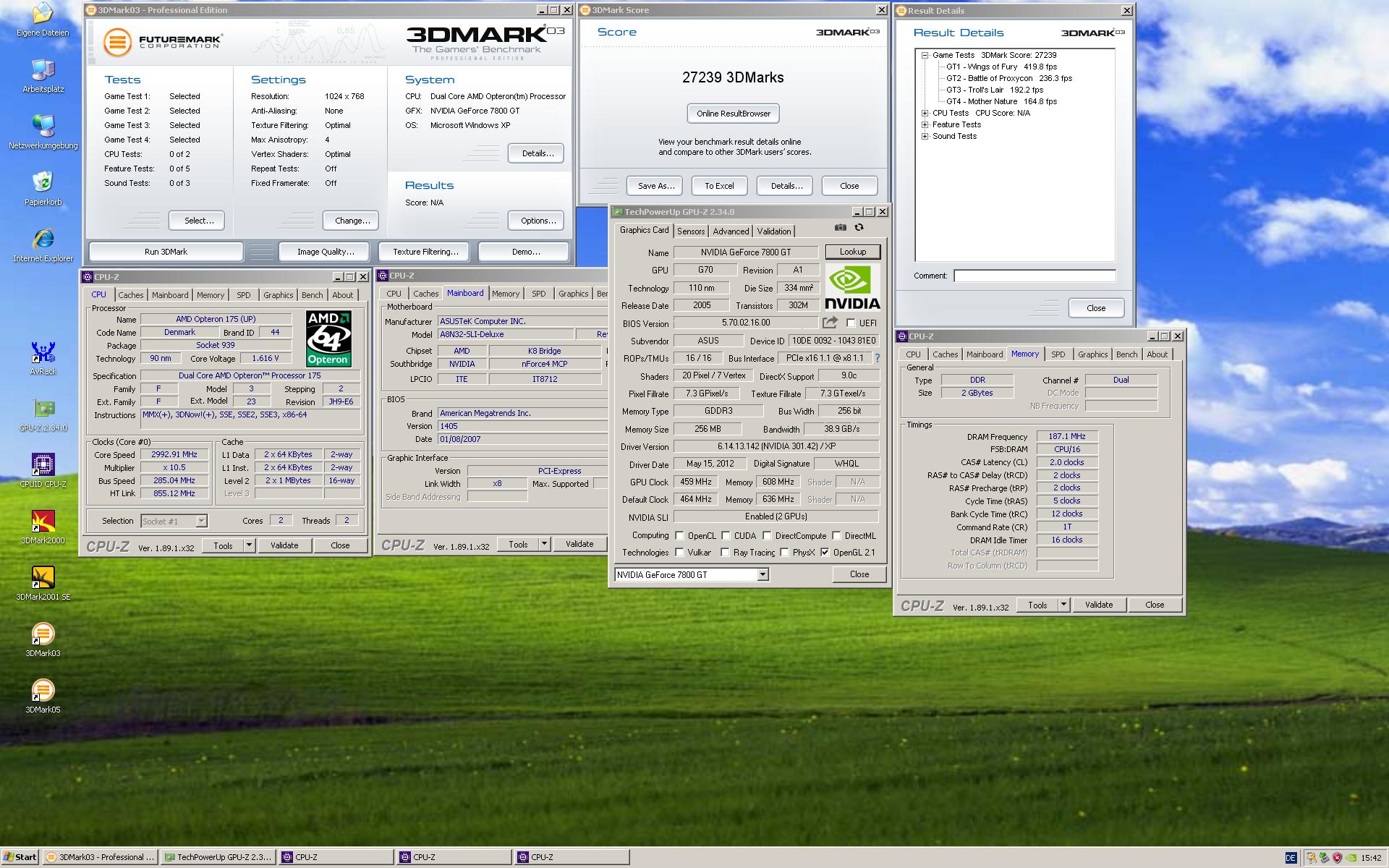Click the taskbar clock showing 15:42

pyautogui.click(x=1371, y=858)
